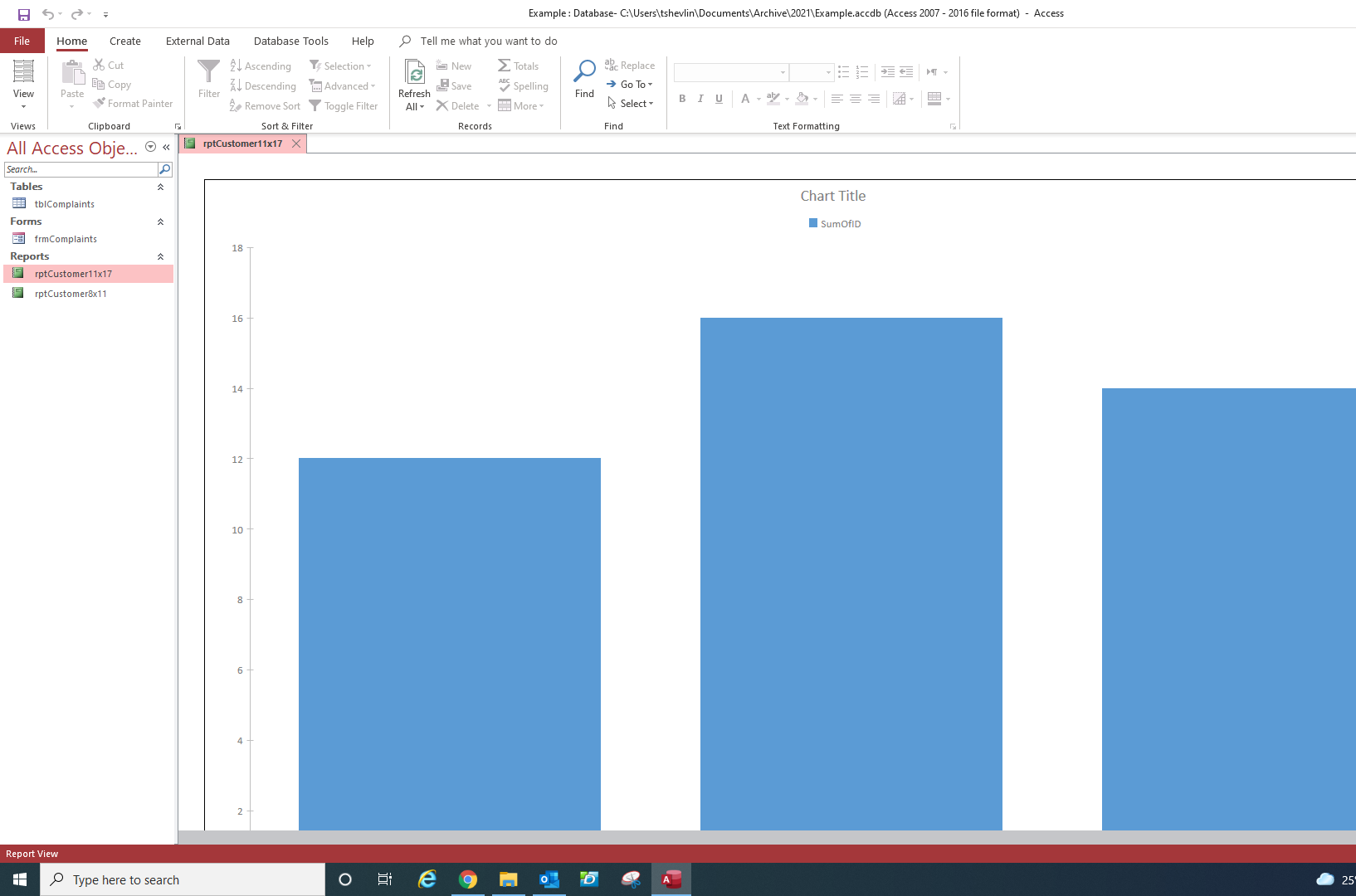This screenshot has width=1356, height=896.
Task: Click the Save icon in the title bar
Action: tap(24, 14)
